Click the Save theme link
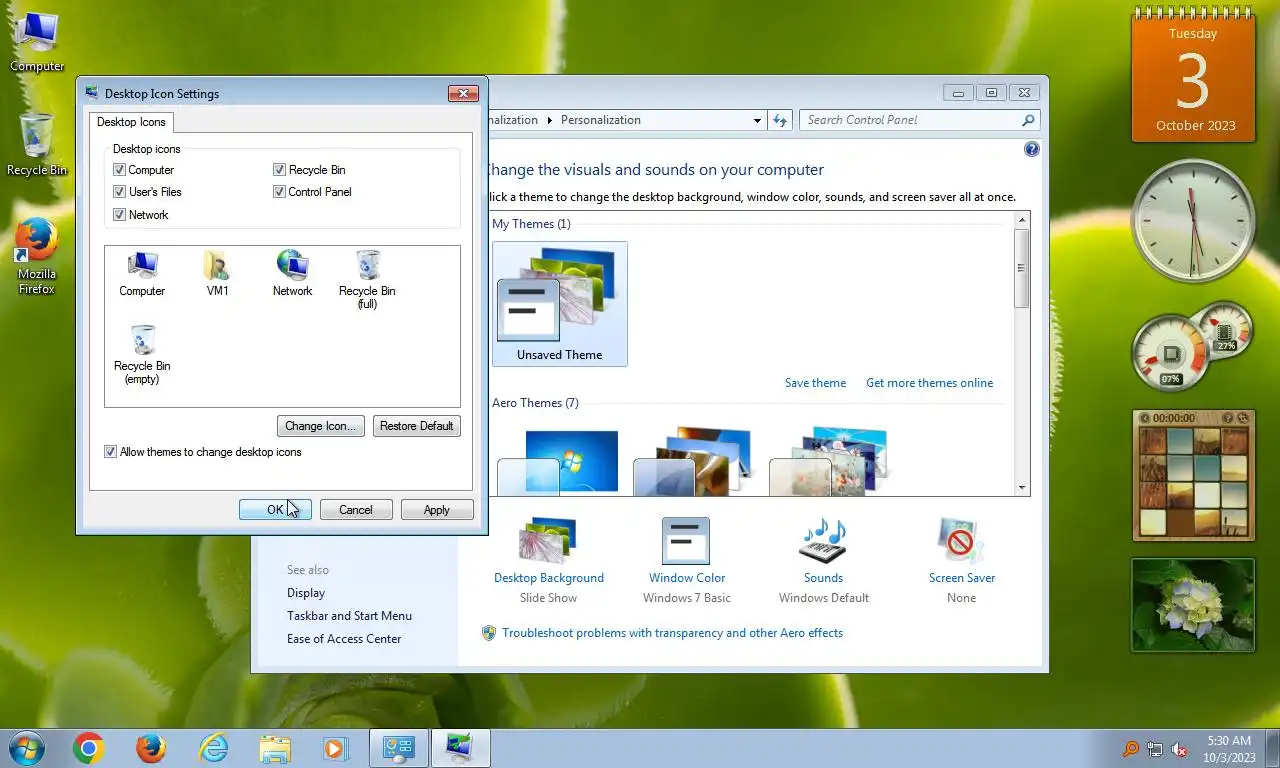 pos(815,383)
